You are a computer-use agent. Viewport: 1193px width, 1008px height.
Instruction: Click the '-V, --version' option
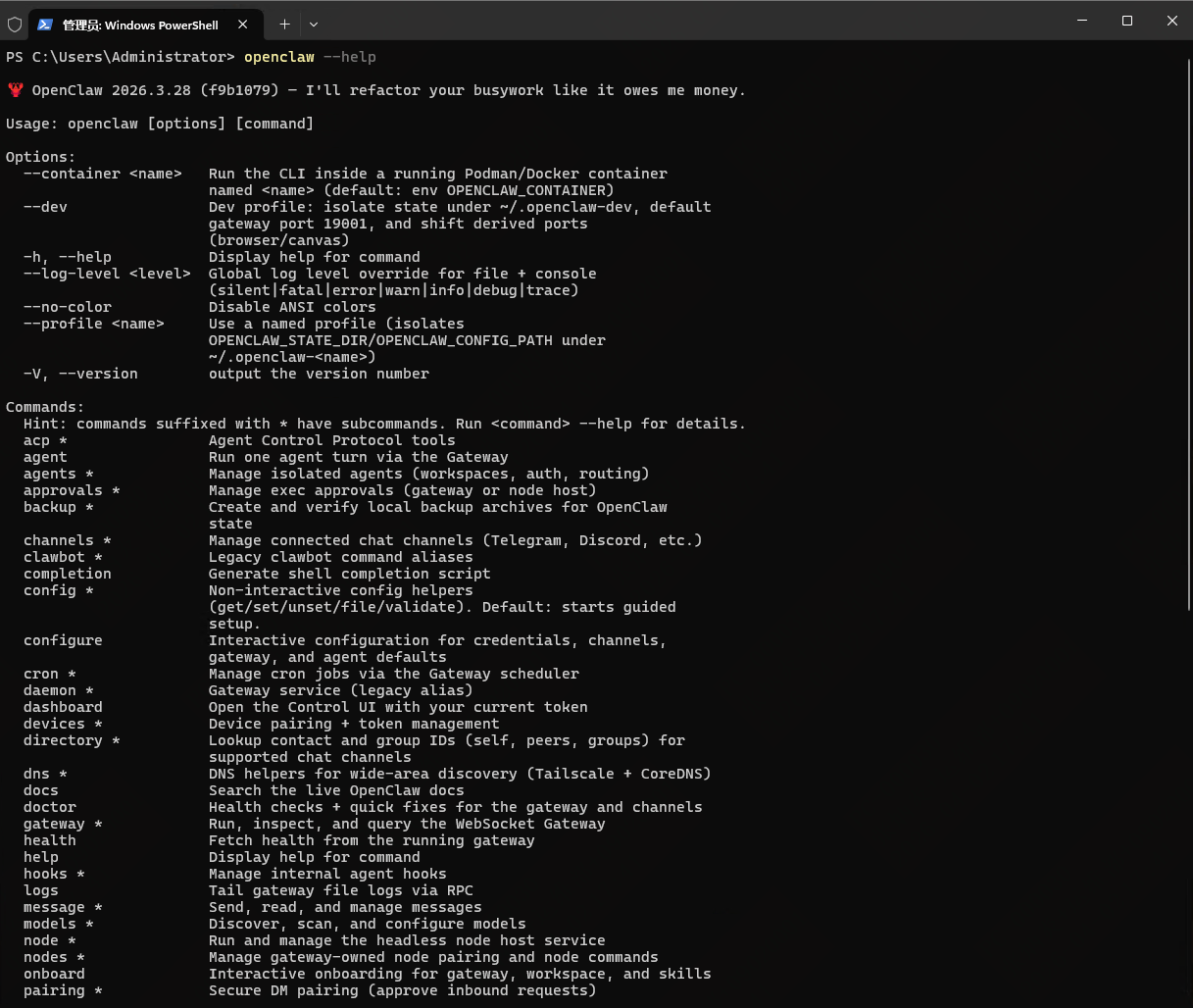(80, 374)
